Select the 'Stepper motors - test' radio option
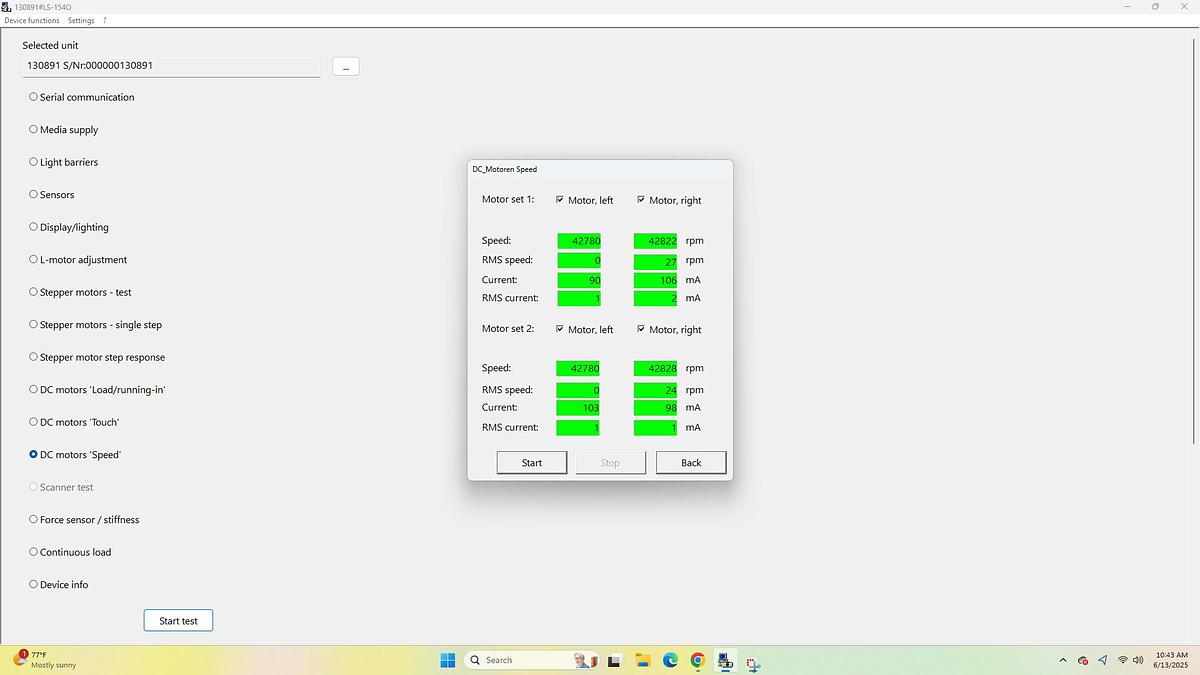The height and width of the screenshot is (675, 1200). [34, 292]
